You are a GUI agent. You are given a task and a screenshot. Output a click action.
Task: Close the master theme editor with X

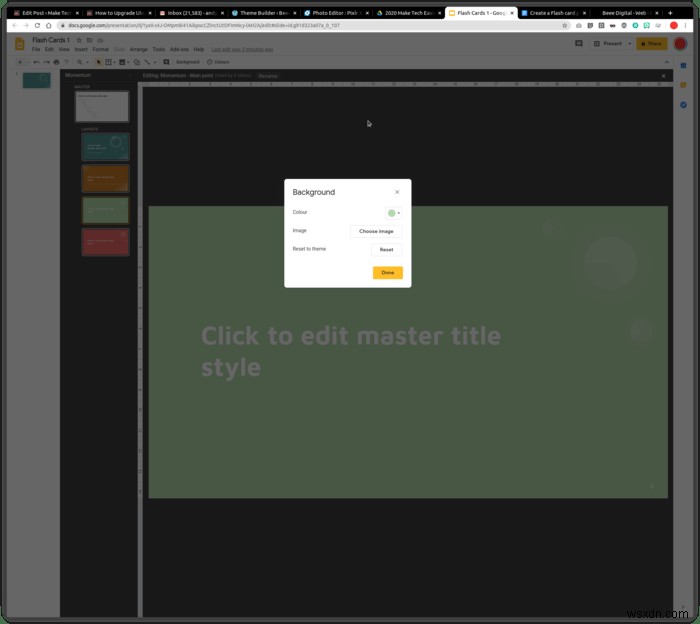pyautogui.click(x=663, y=76)
